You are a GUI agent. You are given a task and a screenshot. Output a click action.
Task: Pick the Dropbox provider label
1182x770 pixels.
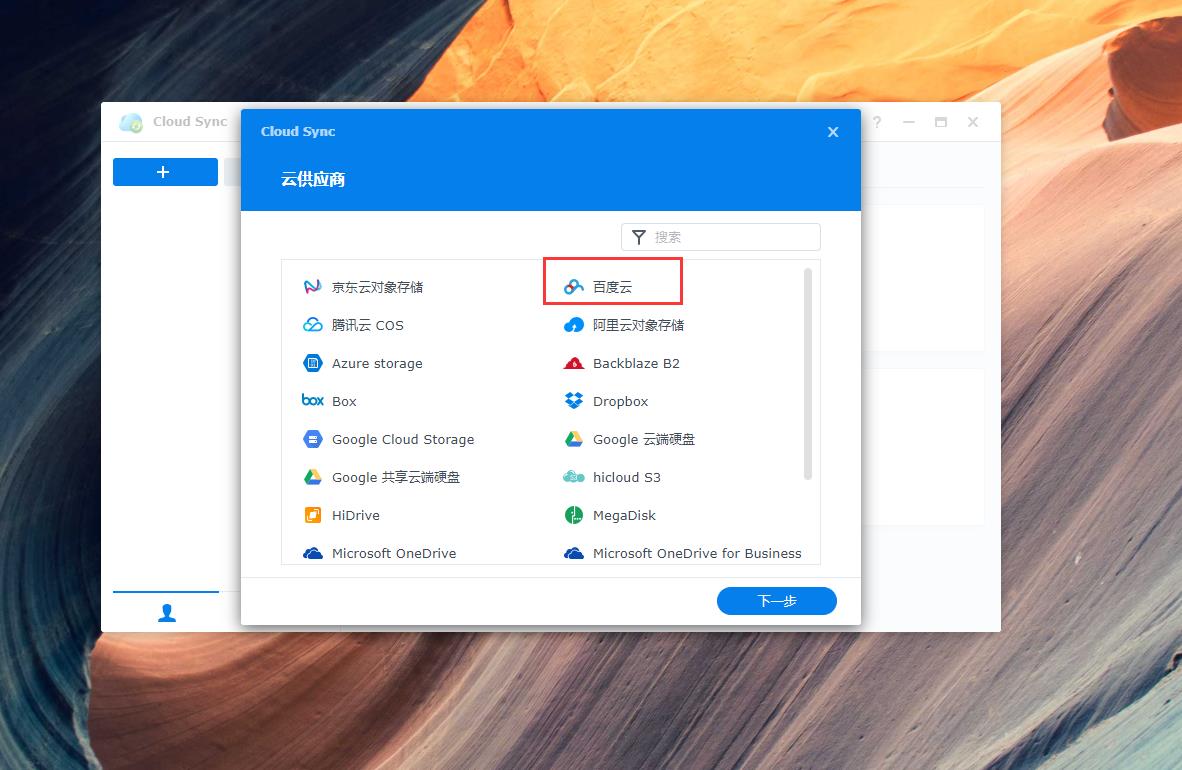point(620,401)
